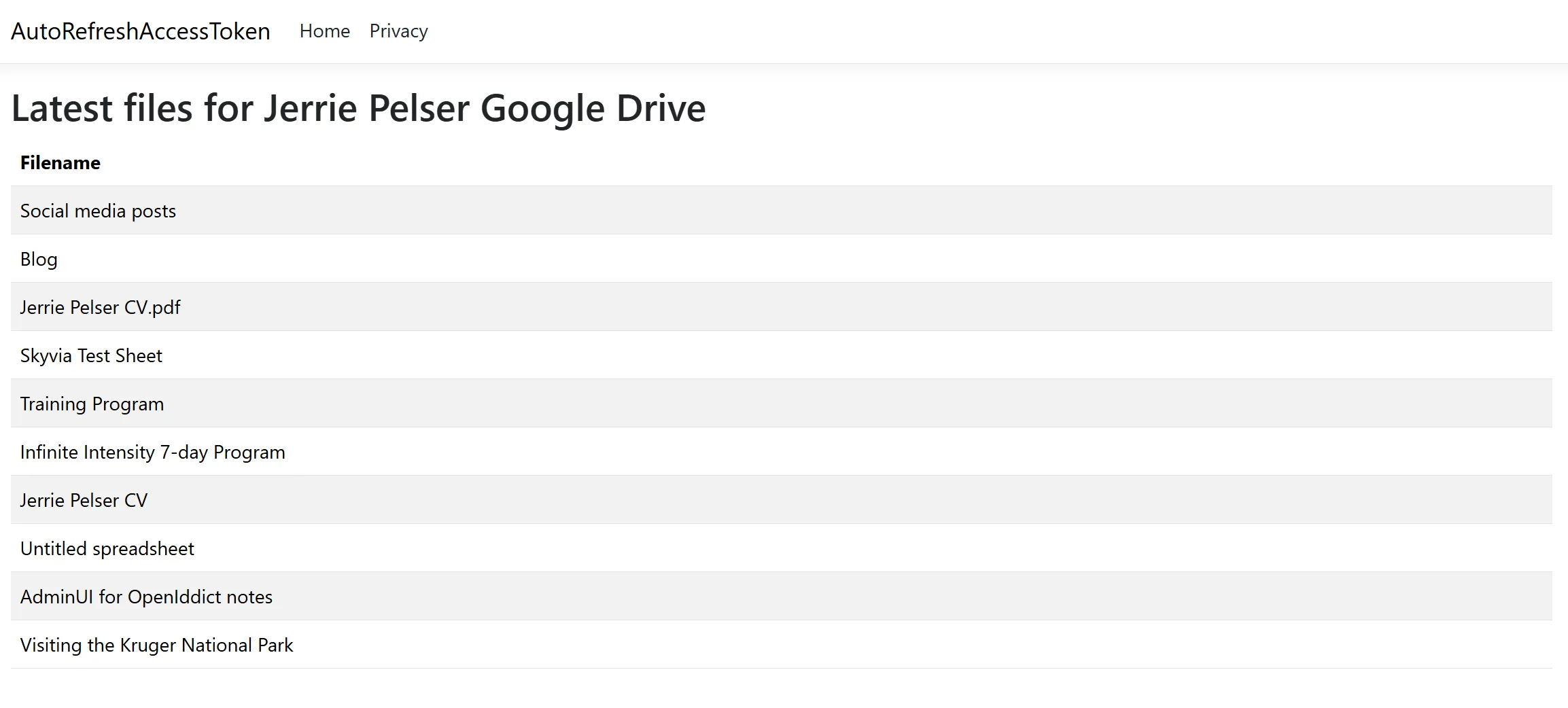Click the Latest files page heading
This screenshot has width=1568, height=708.
(x=358, y=107)
